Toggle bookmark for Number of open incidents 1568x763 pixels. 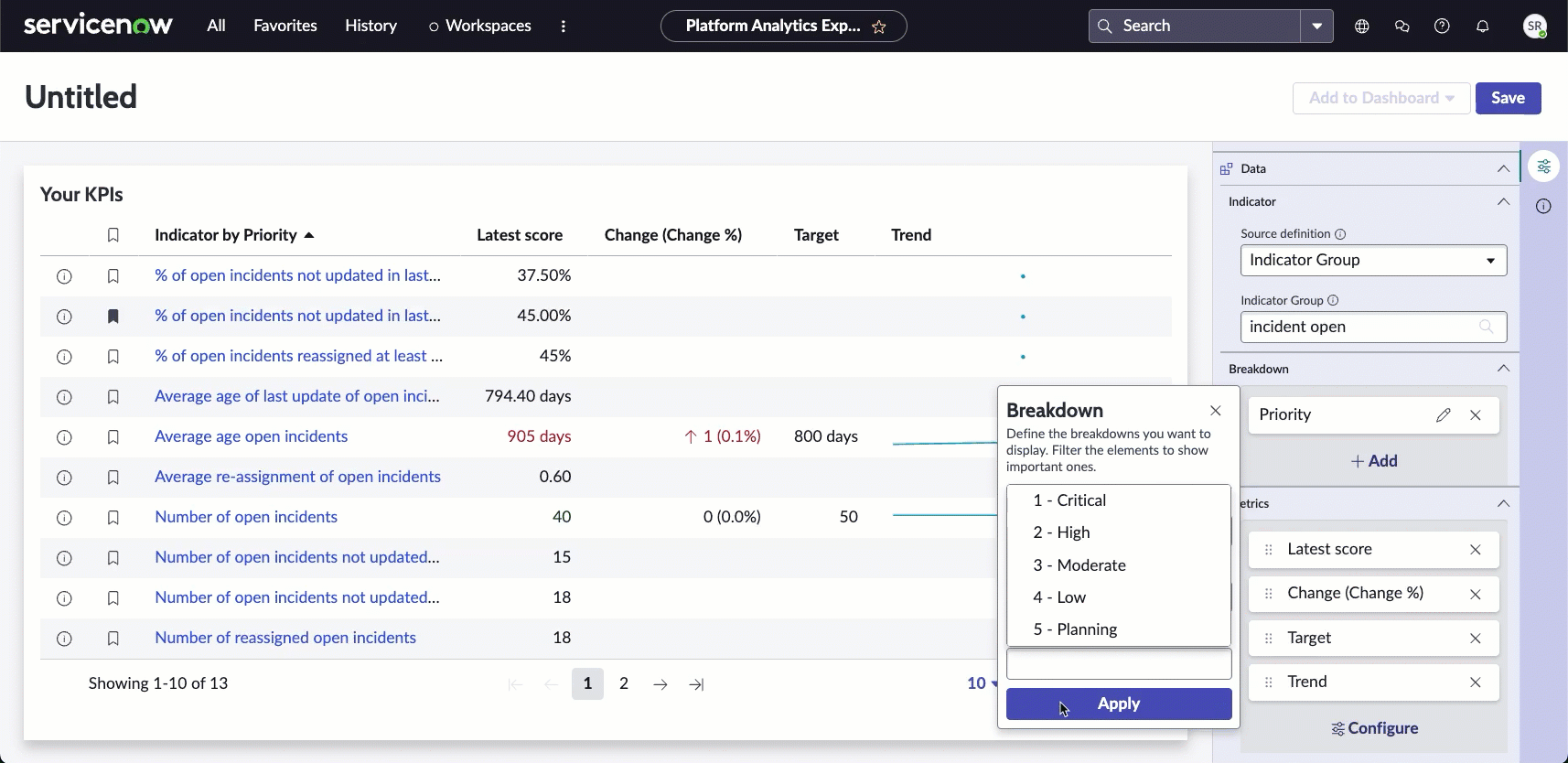coord(113,518)
